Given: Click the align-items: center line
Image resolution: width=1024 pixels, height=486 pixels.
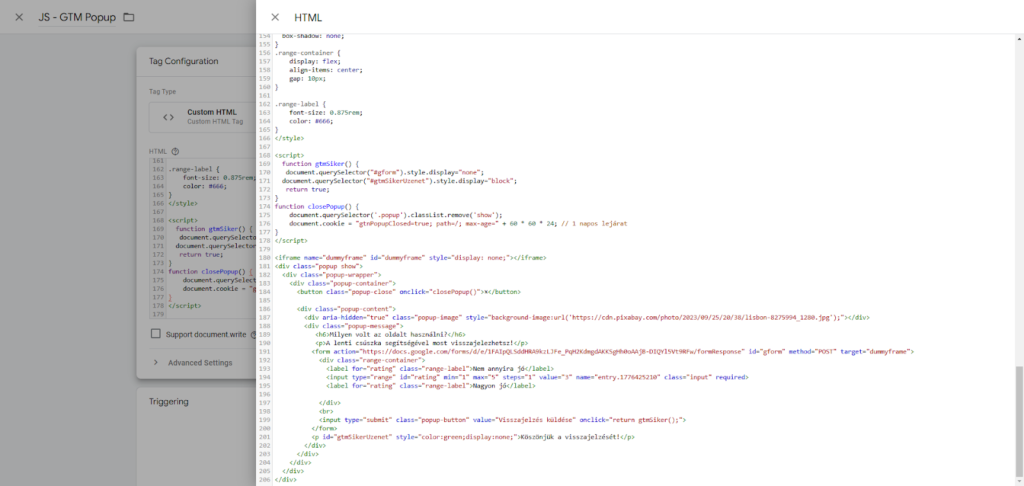Looking at the screenshot, I should [x=326, y=70].
